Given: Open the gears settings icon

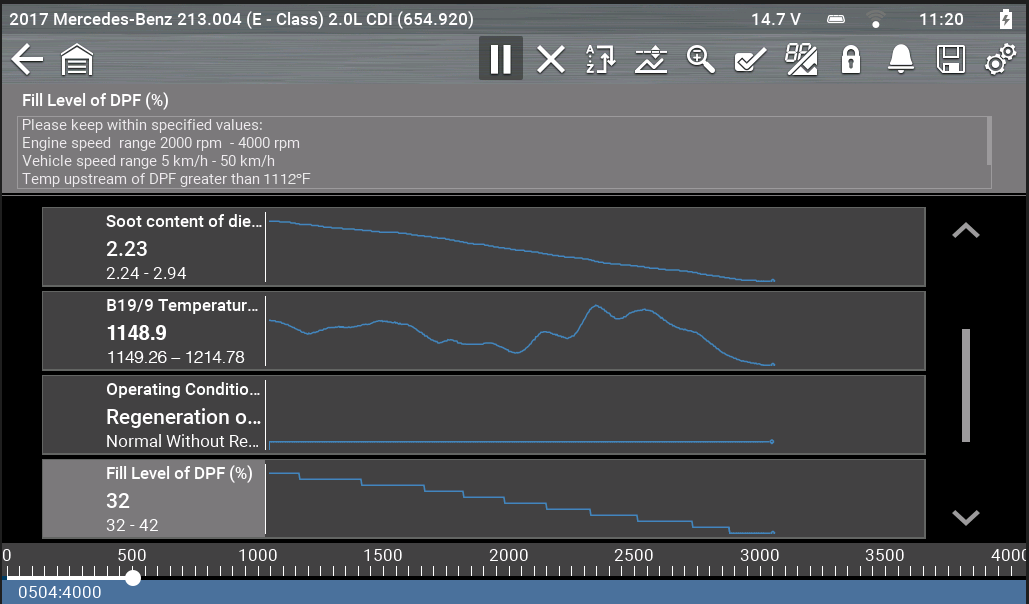Looking at the screenshot, I should point(1000,61).
